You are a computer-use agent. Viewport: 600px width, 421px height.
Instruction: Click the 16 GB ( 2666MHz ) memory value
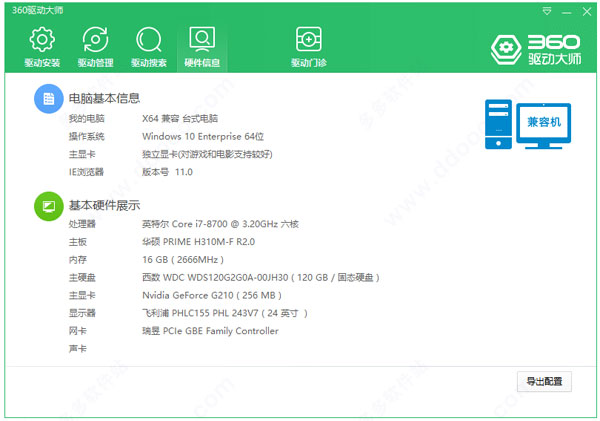click(x=183, y=259)
